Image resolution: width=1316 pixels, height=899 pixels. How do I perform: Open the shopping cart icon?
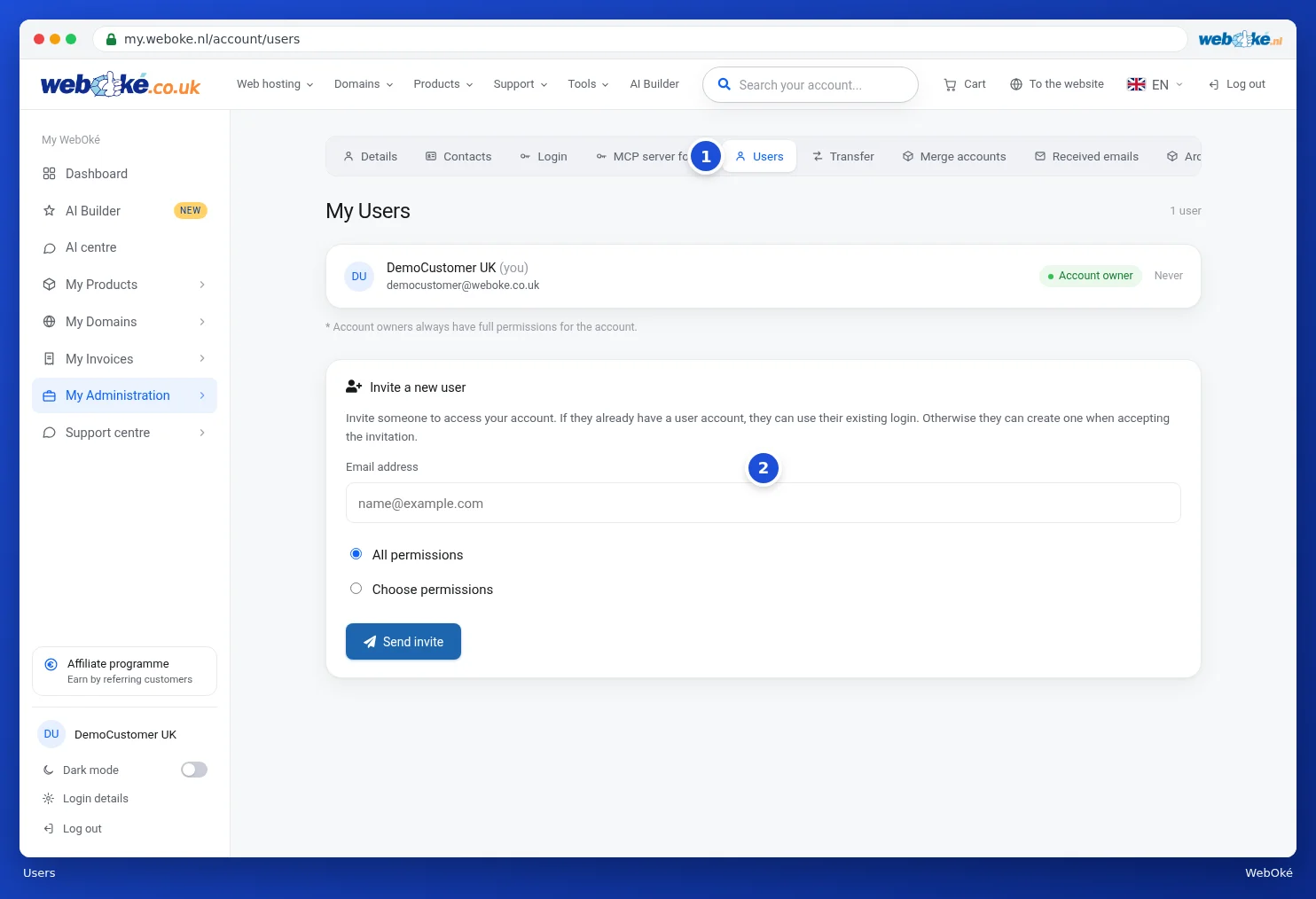tap(950, 84)
